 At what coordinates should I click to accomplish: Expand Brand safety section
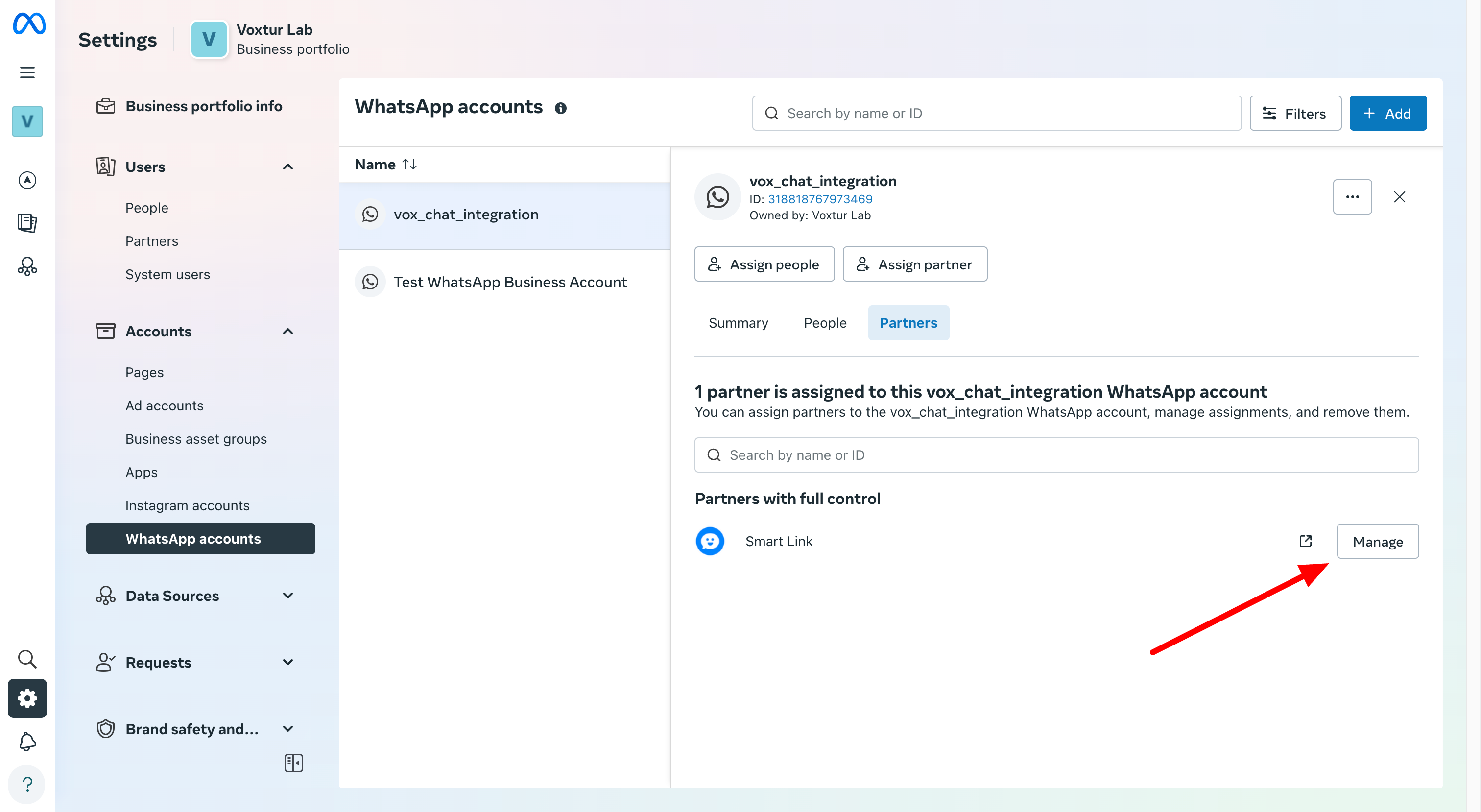click(287, 729)
